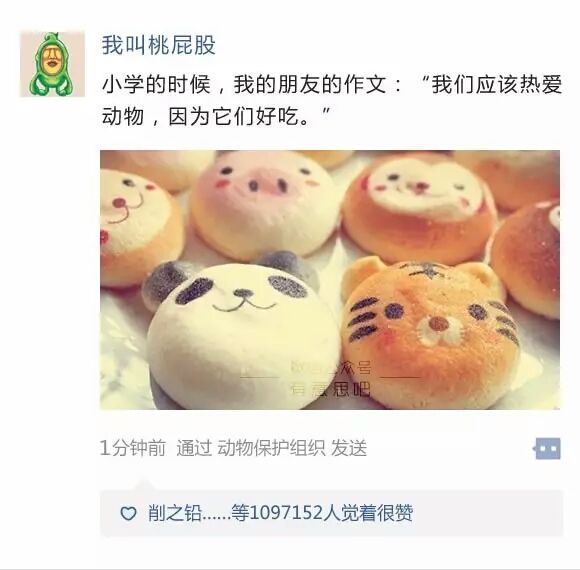The image size is (580, 570).
Task: Tap the heart icon in likes bar
Action: click(128, 513)
